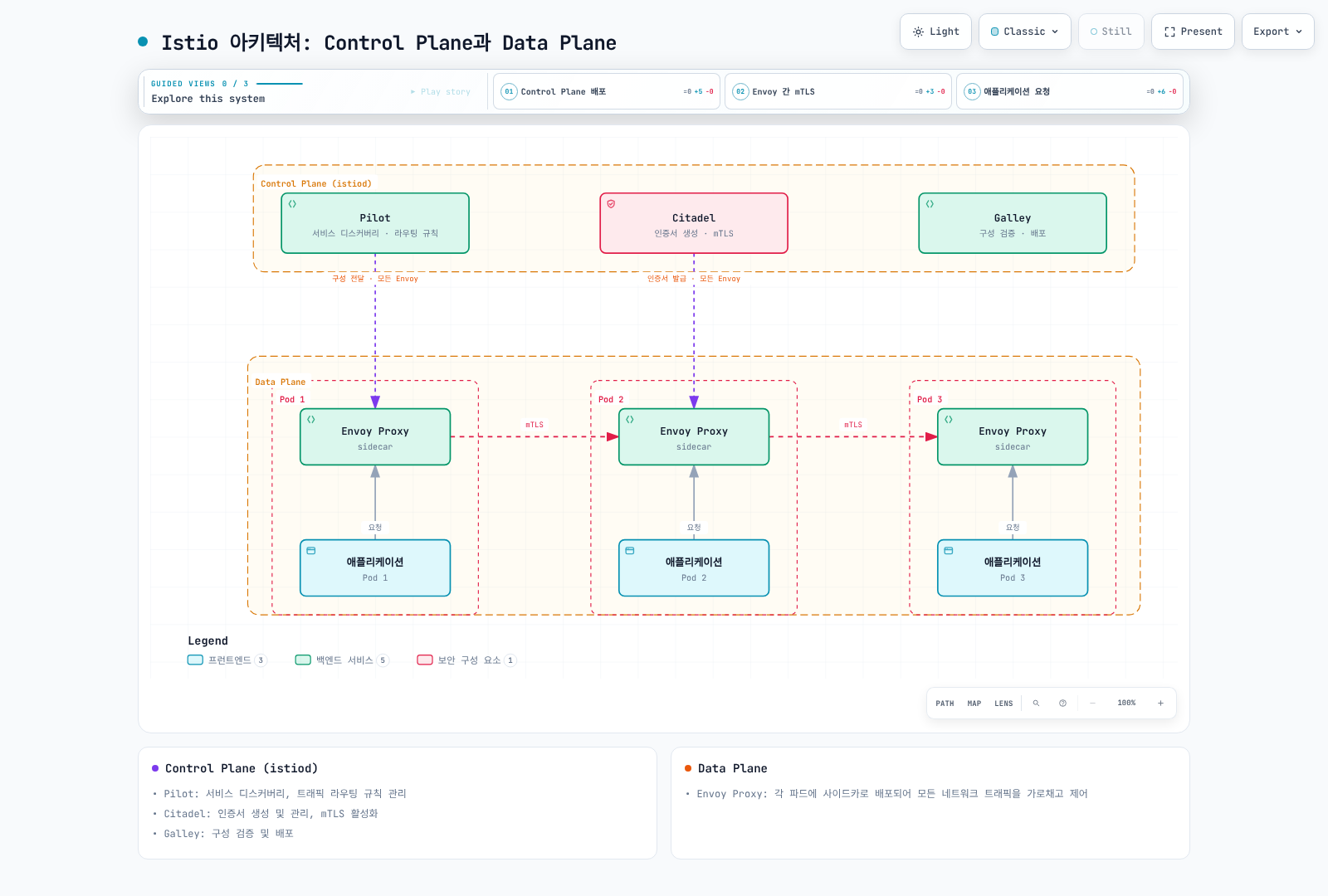The image size is (1328, 896).
Task: Select the Envoy Proxy node in Pod 2
Action: click(x=694, y=437)
